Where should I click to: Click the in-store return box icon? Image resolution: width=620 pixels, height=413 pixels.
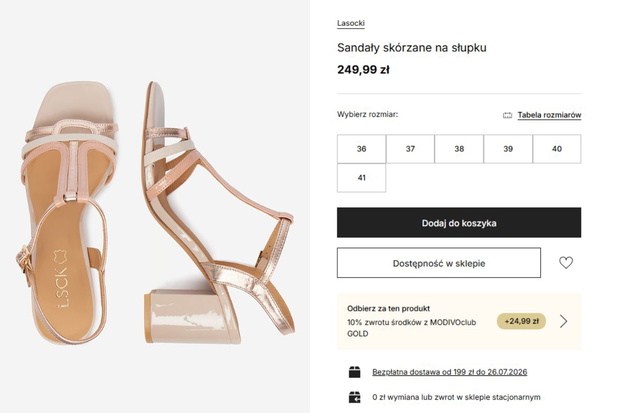pyautogui.click(x=355, y=397)
